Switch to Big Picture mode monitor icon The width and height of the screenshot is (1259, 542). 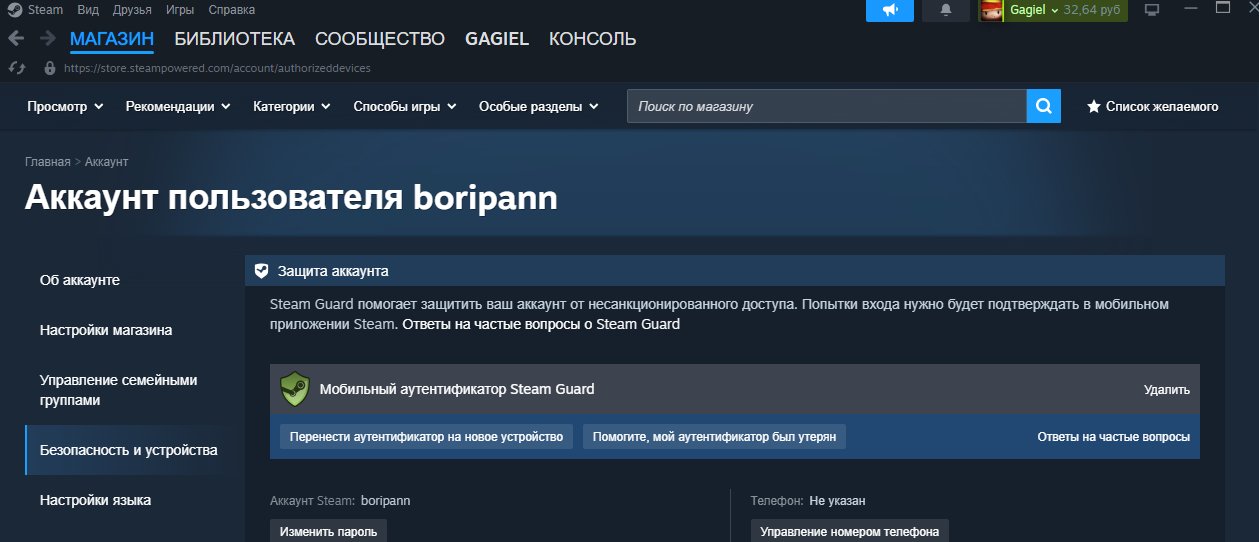click(x=1151, y=10)
